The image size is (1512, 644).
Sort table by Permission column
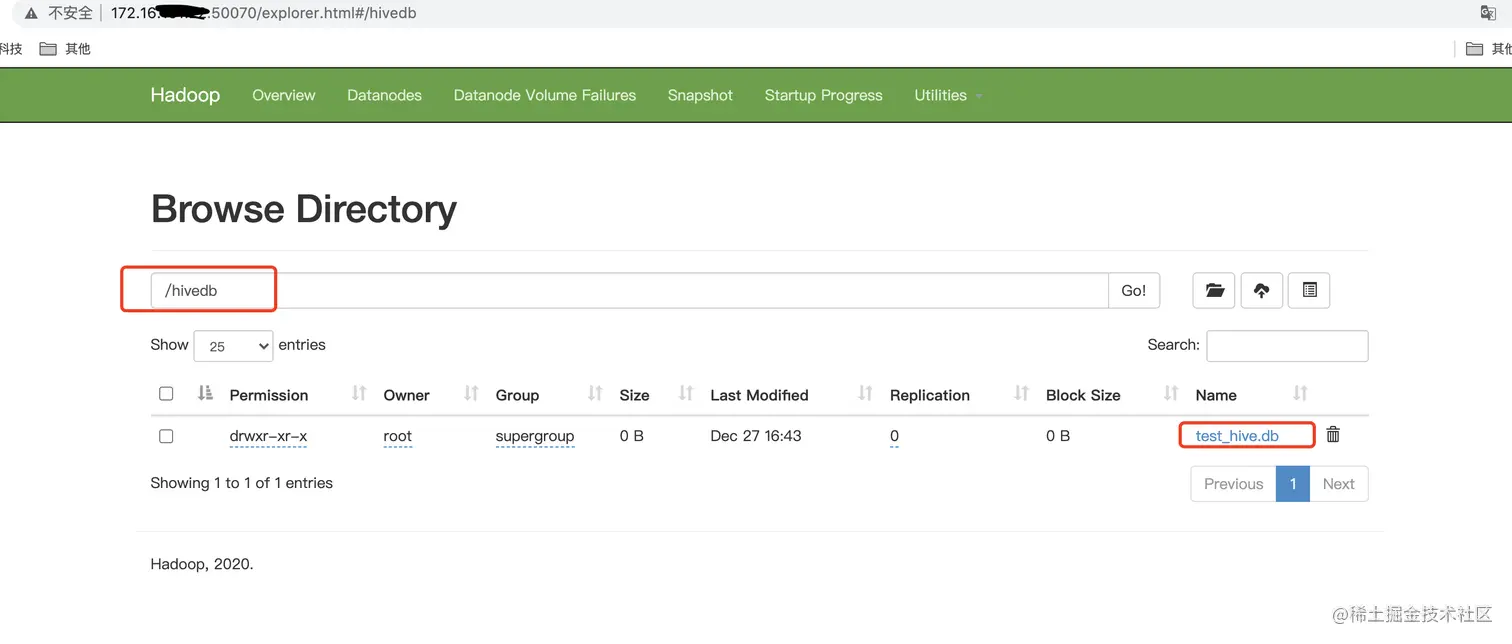pos(269,395)
